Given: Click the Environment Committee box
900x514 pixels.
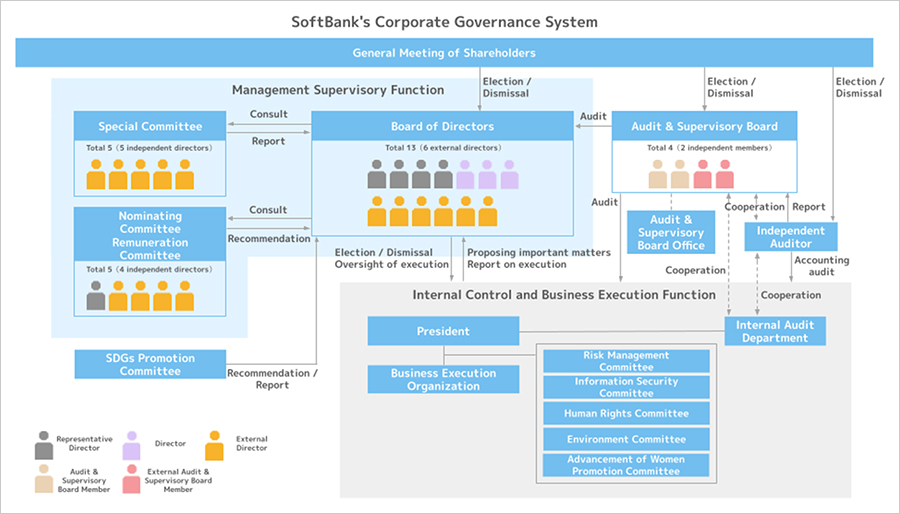Looking at the screenshot, I should tap(626, 439).
